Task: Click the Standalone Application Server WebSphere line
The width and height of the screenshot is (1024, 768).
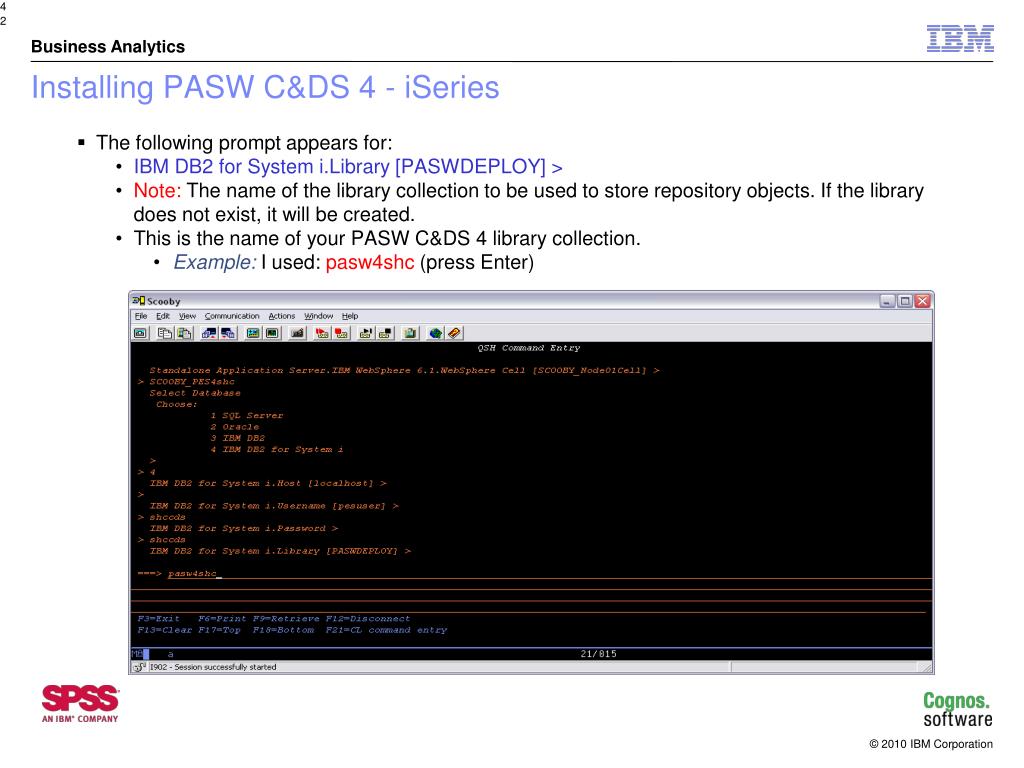Action: (x=404, y=370)
